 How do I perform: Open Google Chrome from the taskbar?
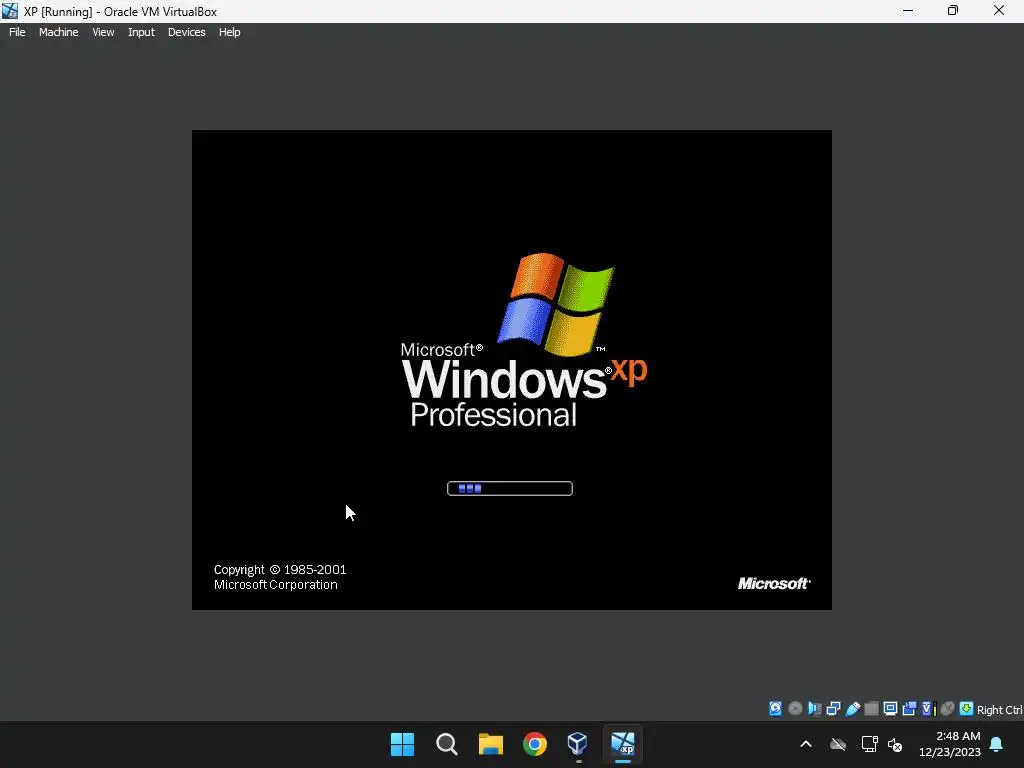[535, 744]
